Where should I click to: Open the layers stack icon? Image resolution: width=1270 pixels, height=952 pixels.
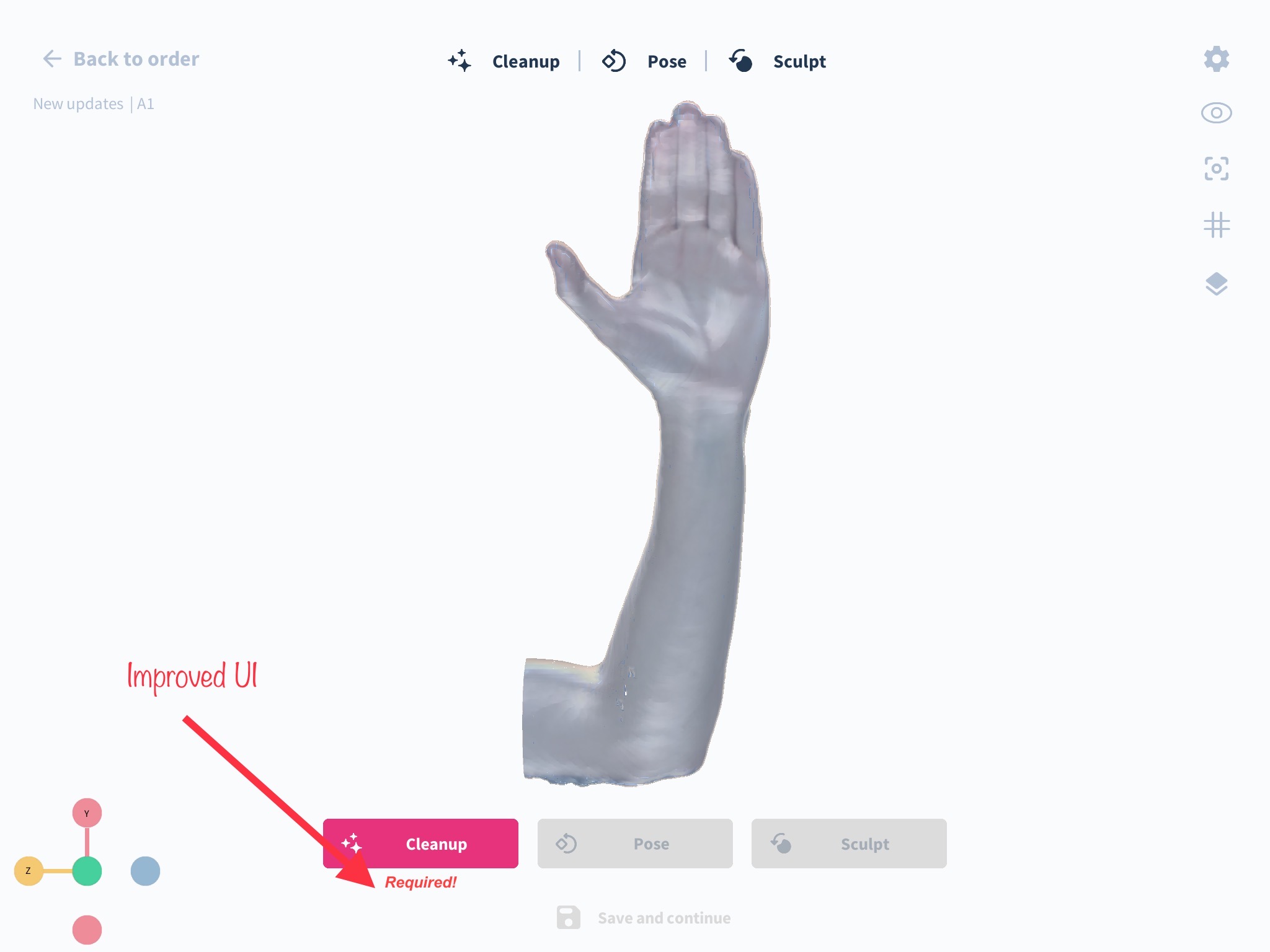(x=1216, y=284)
